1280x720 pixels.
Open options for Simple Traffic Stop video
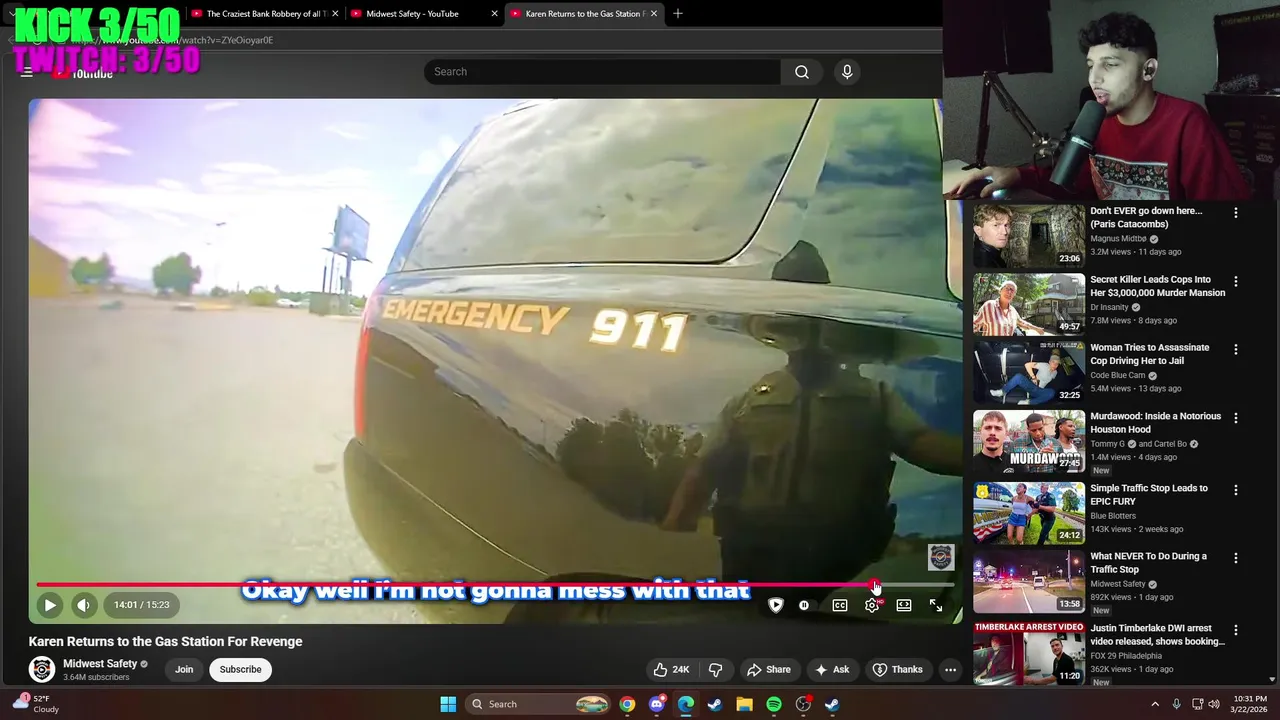1236,490
